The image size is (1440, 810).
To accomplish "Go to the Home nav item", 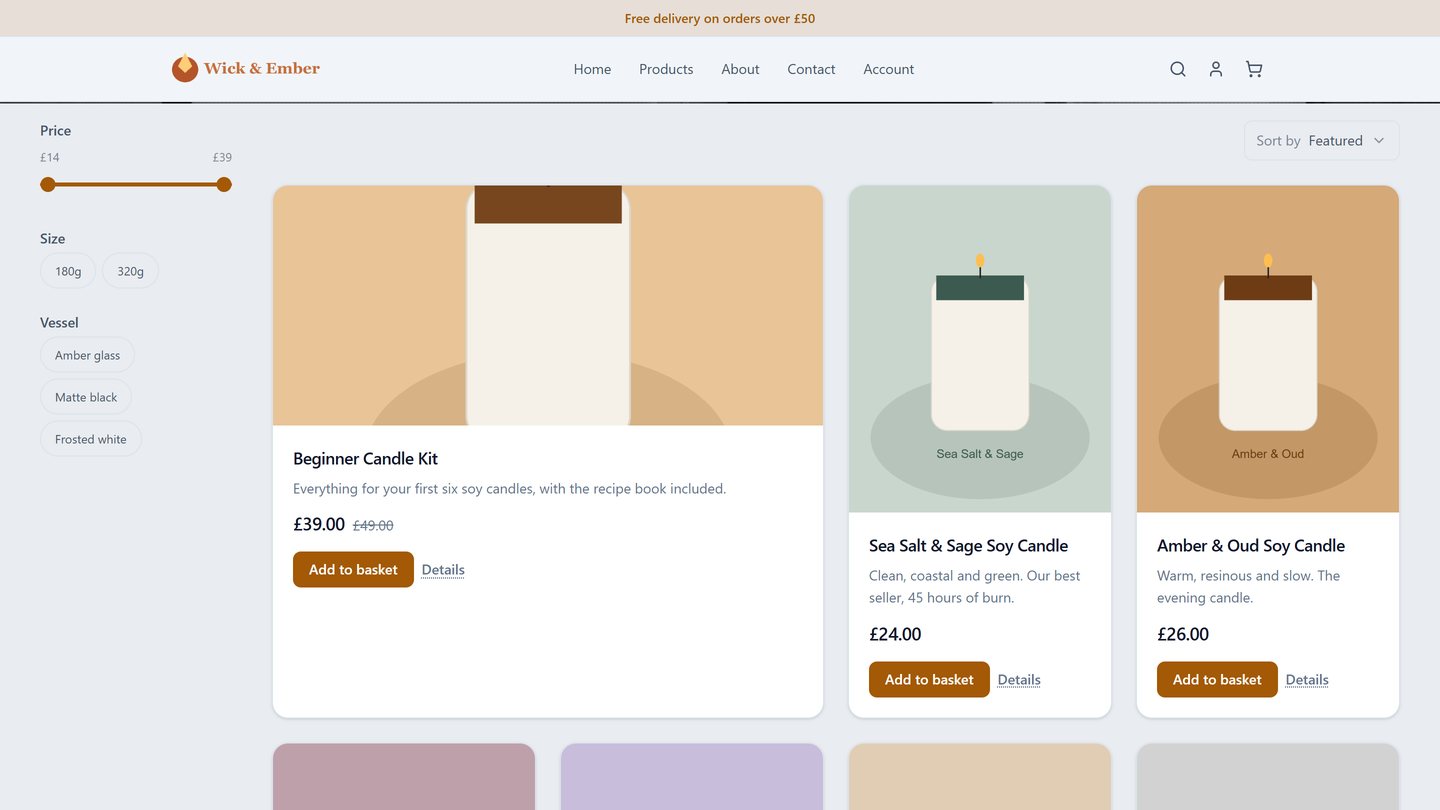I will (592, 69).
